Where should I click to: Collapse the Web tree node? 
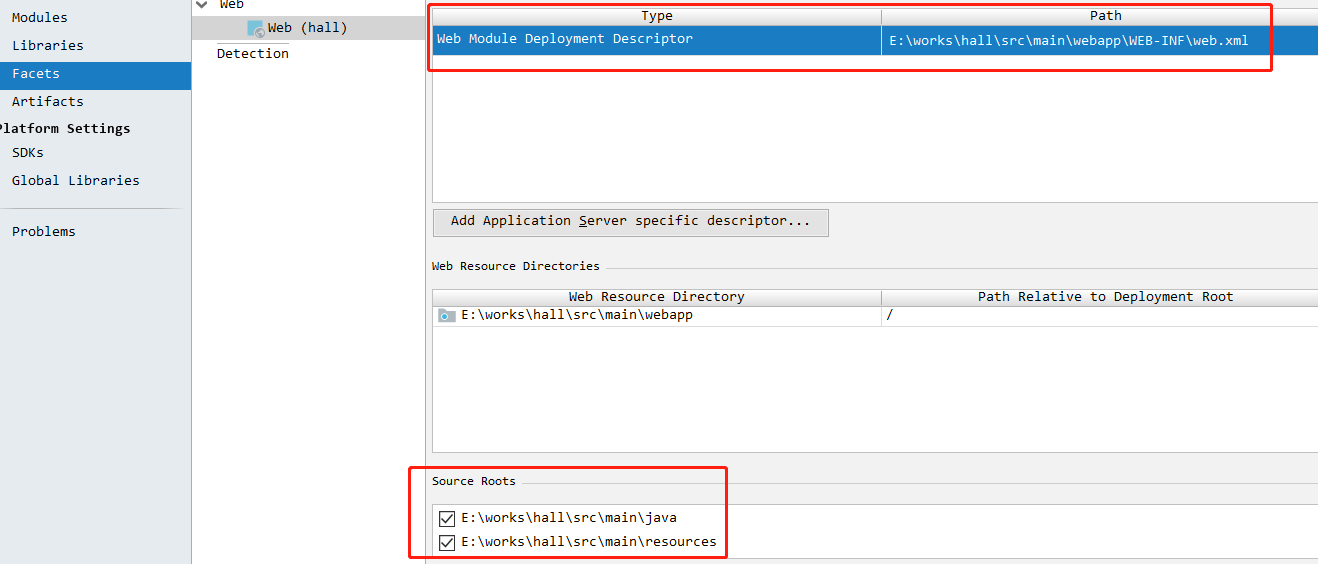coord(203,5)
